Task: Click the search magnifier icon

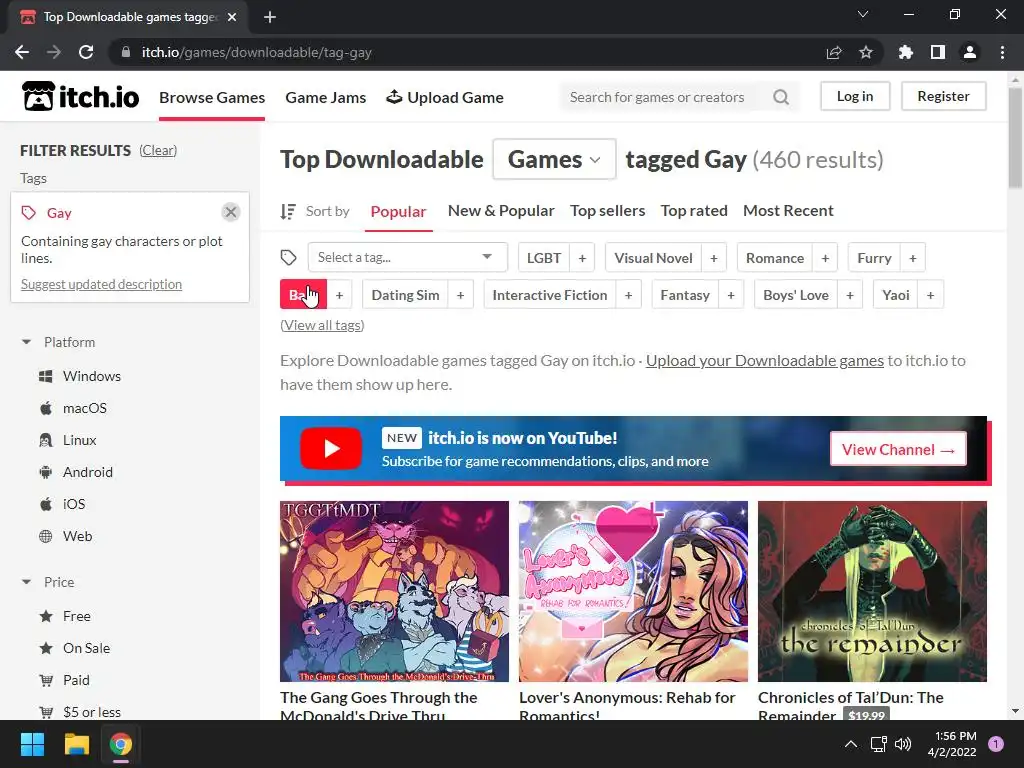Action: [780, 97]
